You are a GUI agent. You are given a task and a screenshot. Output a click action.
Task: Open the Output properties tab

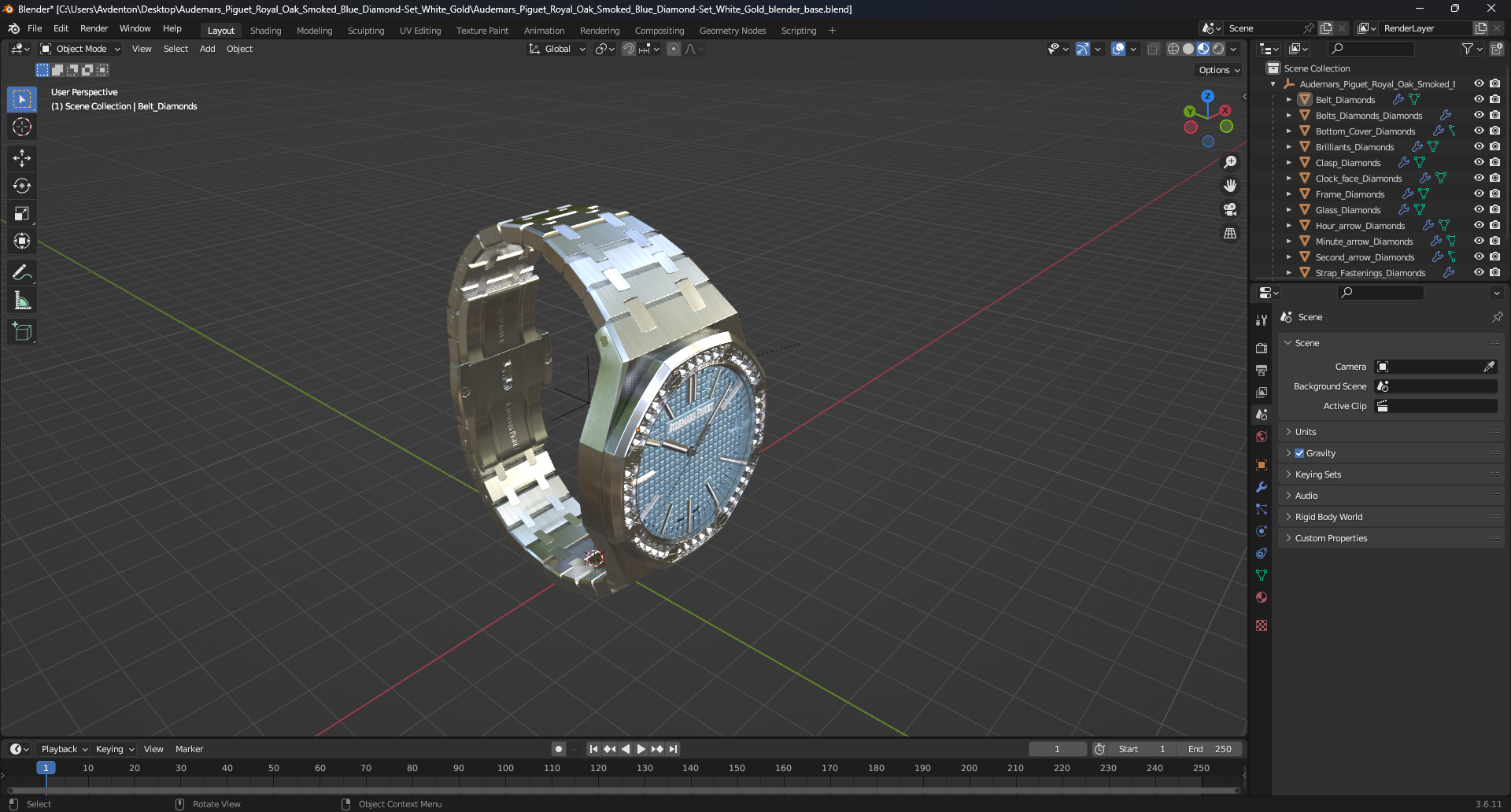click(1262, 370)
